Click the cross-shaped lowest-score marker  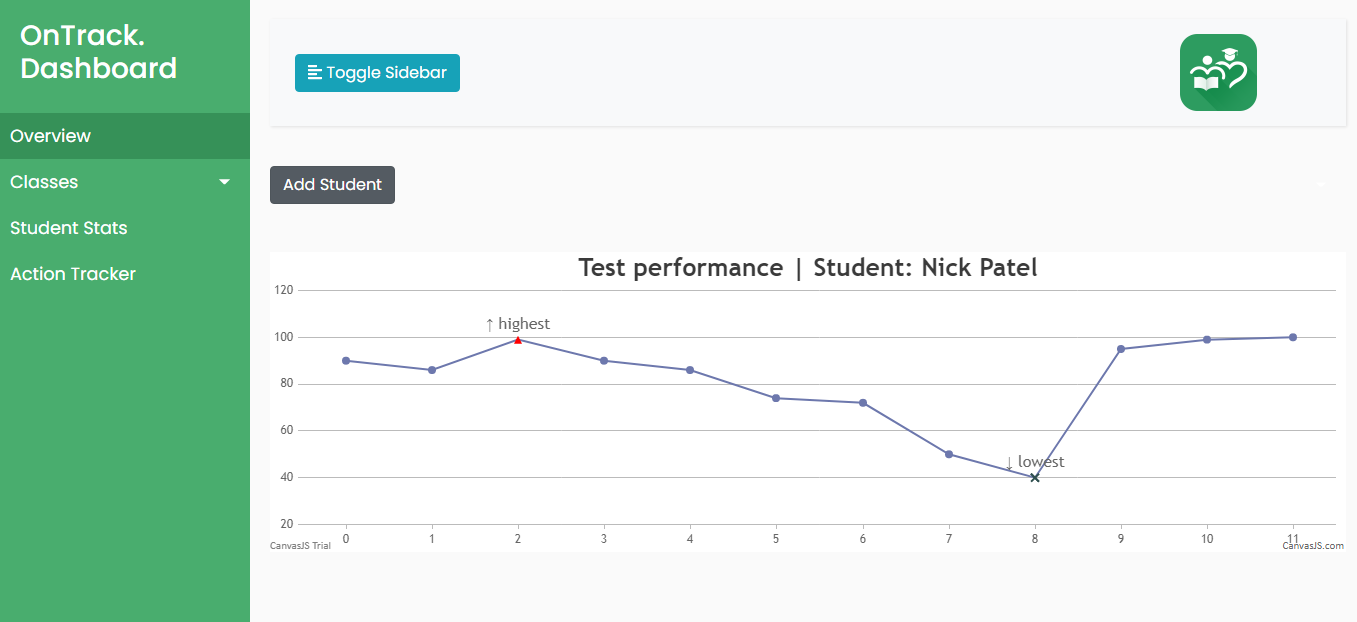pos(1035,478)
